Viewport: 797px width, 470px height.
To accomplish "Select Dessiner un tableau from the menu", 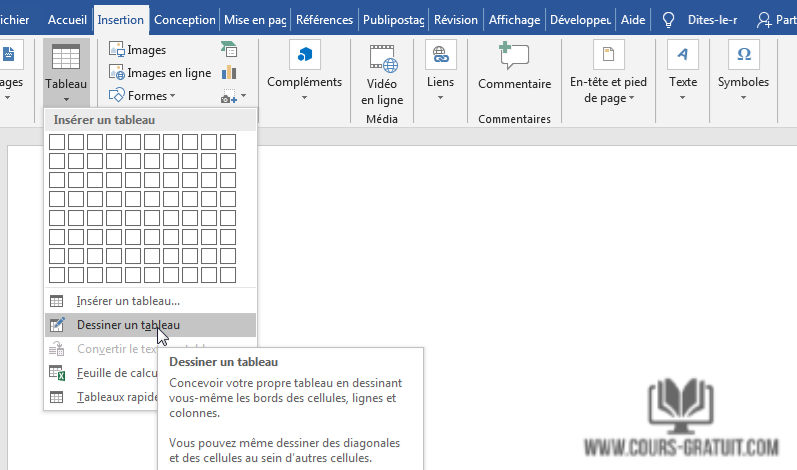I will click(x=128, y=325).
